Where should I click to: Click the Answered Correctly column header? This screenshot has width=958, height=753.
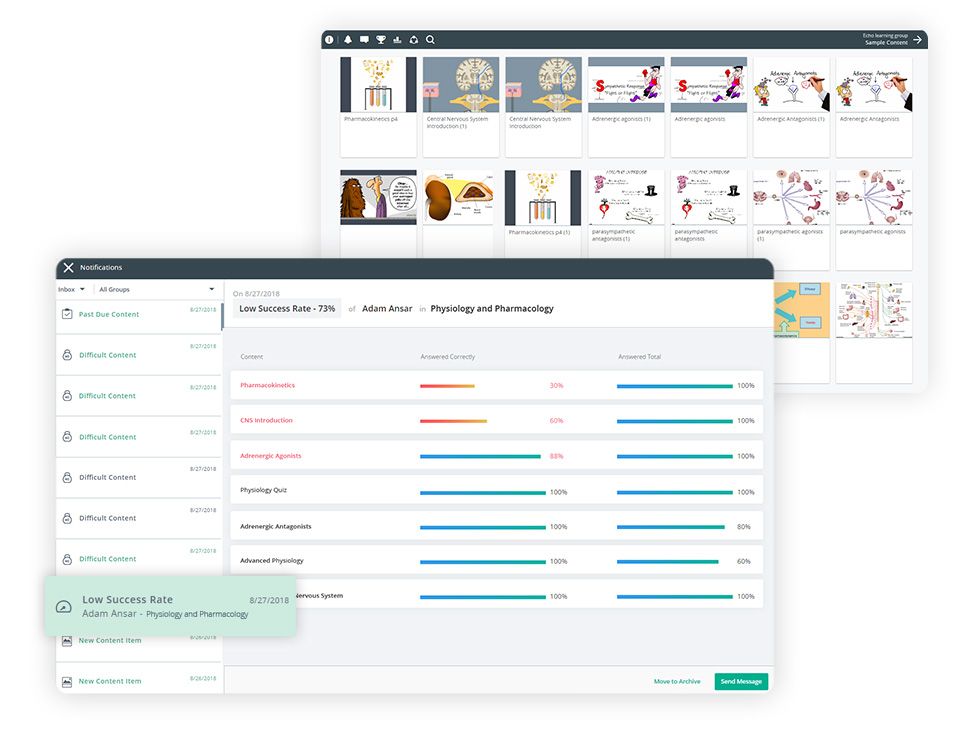click(447, 356)
